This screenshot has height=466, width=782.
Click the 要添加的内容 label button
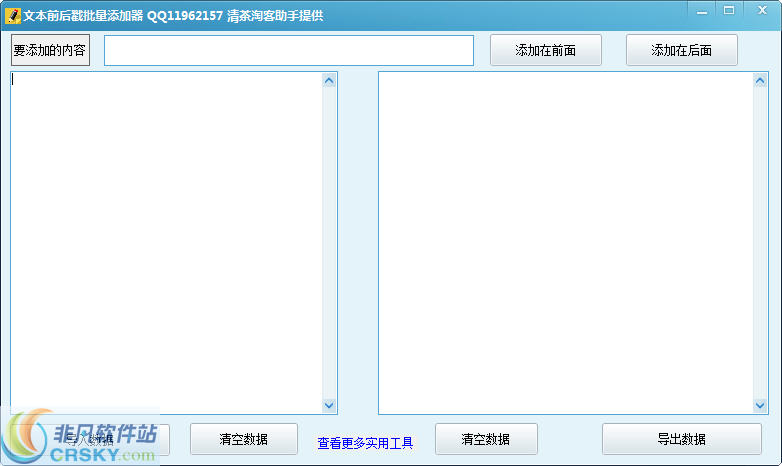click(50, 50)
